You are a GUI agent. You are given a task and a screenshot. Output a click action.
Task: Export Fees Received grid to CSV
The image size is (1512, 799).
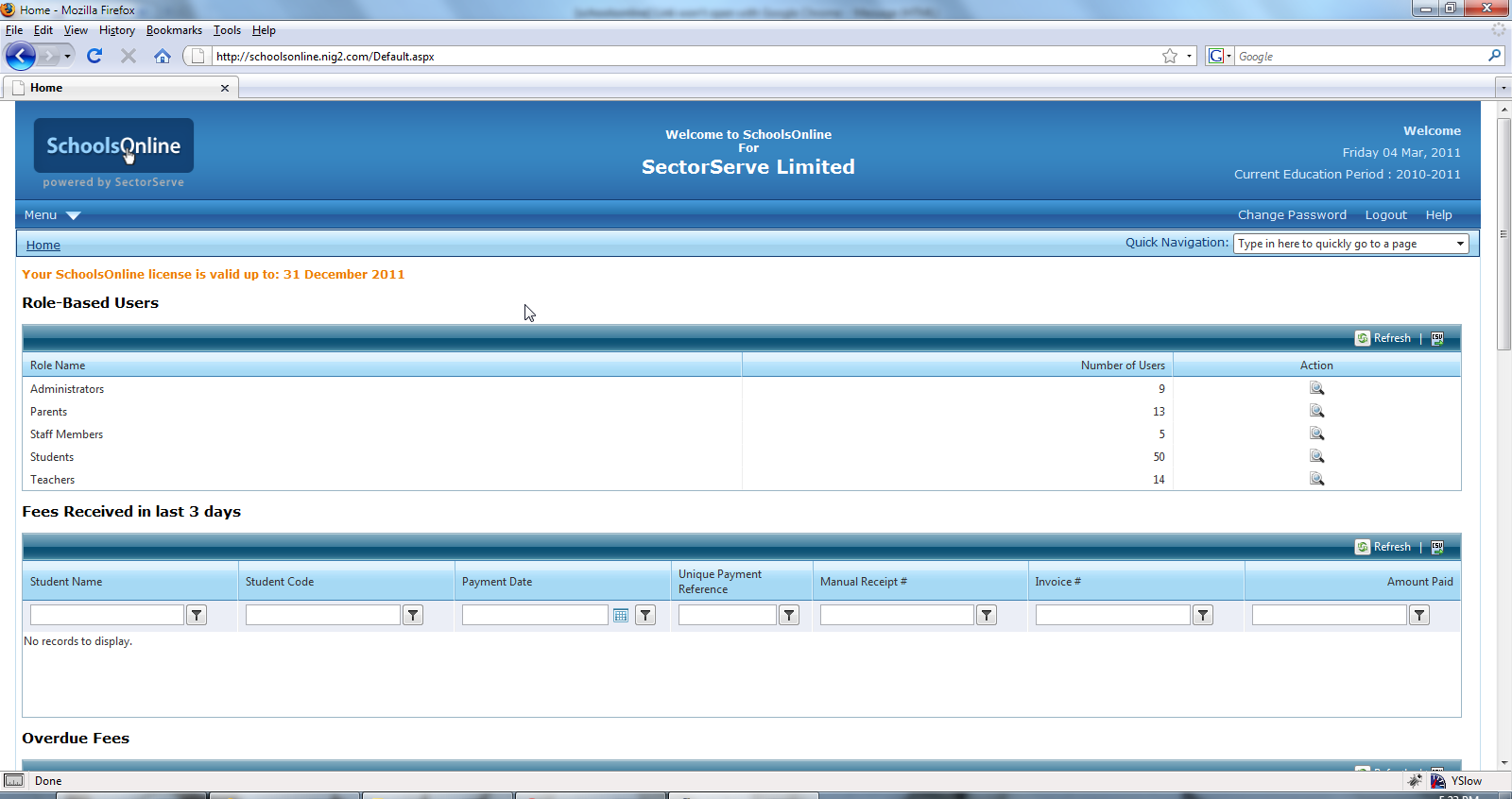pyautogui.click(x=1437, y=547)
